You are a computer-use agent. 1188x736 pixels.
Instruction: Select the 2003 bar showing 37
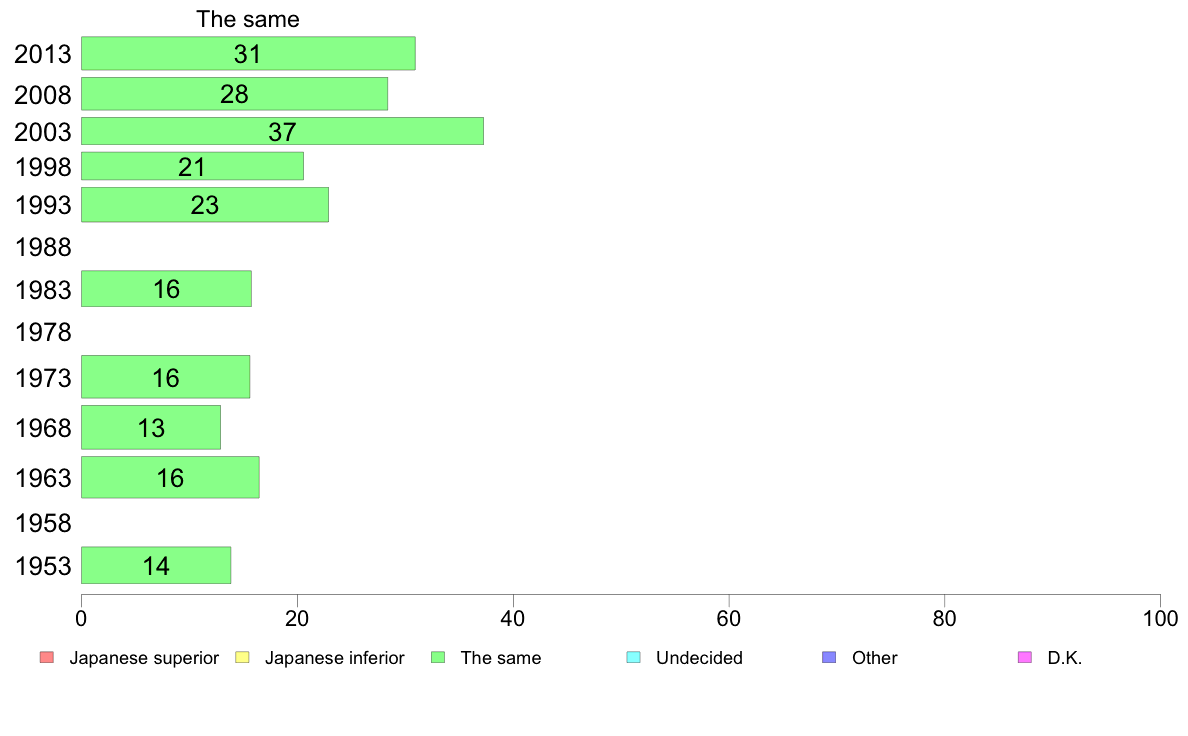tap(283, 131)
